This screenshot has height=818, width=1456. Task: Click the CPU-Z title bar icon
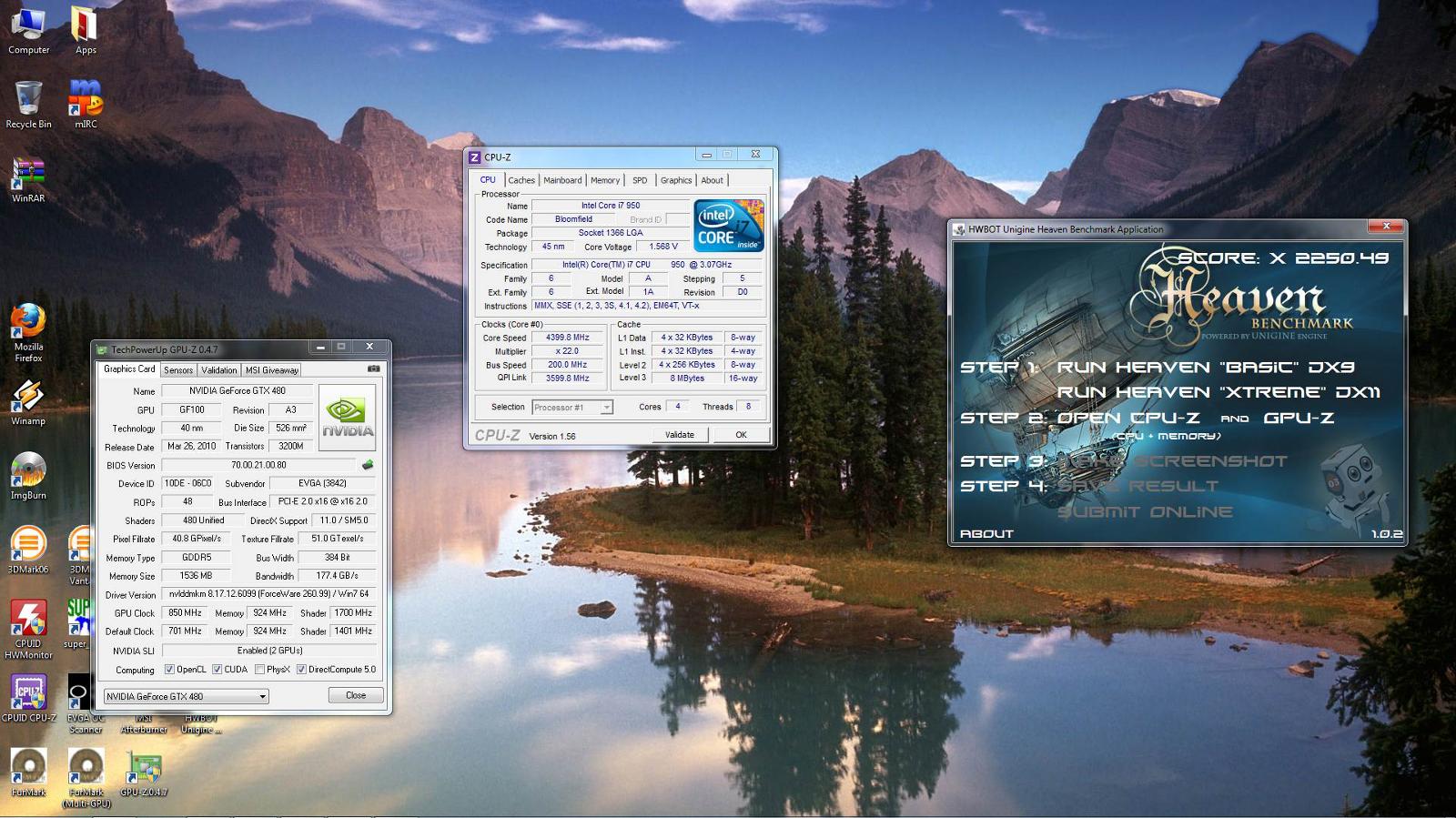coord(474,157)
